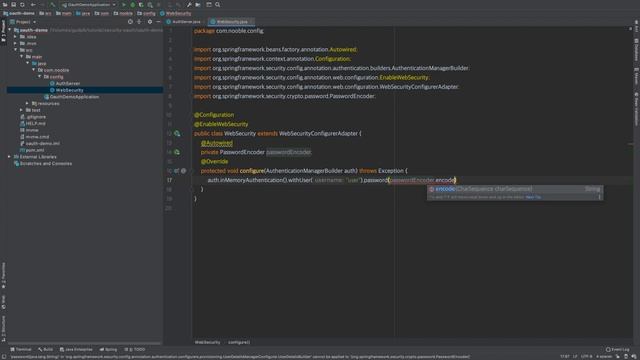
Task: Click the WebSecurity breadcrumb in navigation bar
Action: (176, 13)
